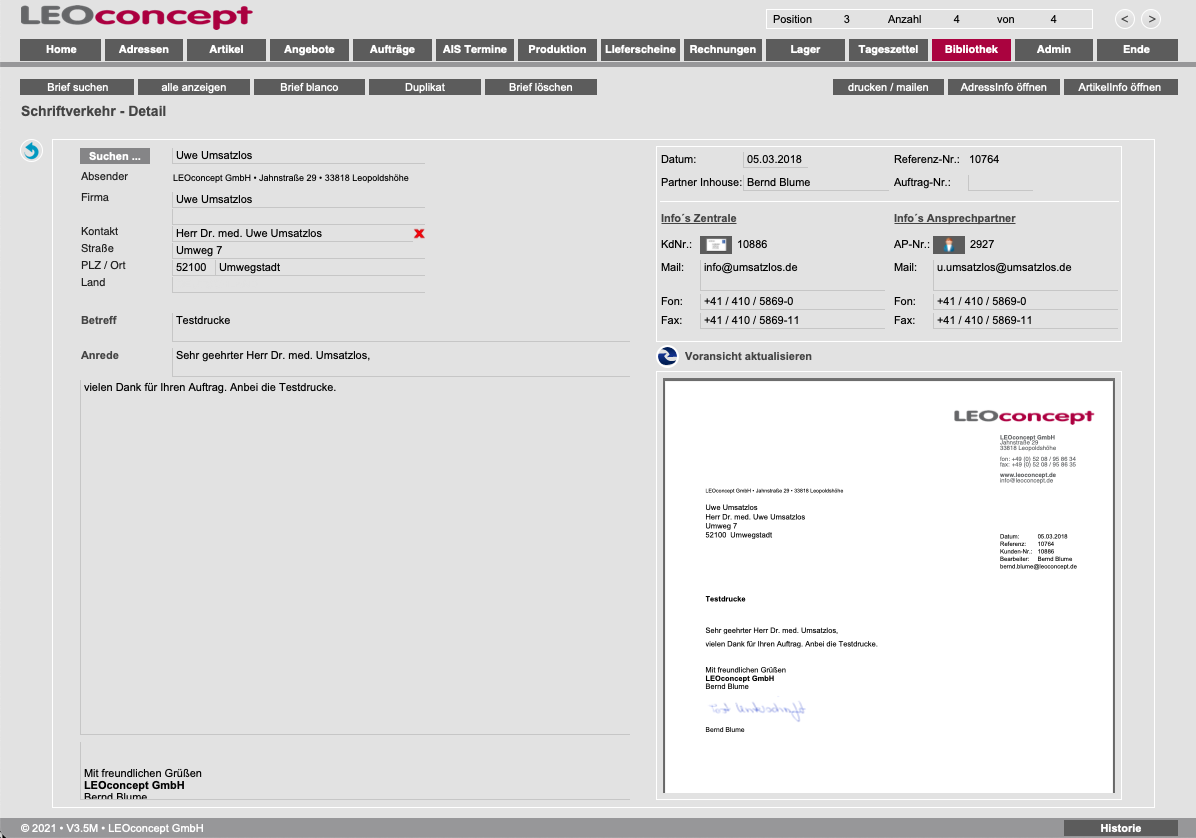Screen dimensions: 1196x838
Task: Go to next record with right arrow
Action: (x=1152, y=19)
